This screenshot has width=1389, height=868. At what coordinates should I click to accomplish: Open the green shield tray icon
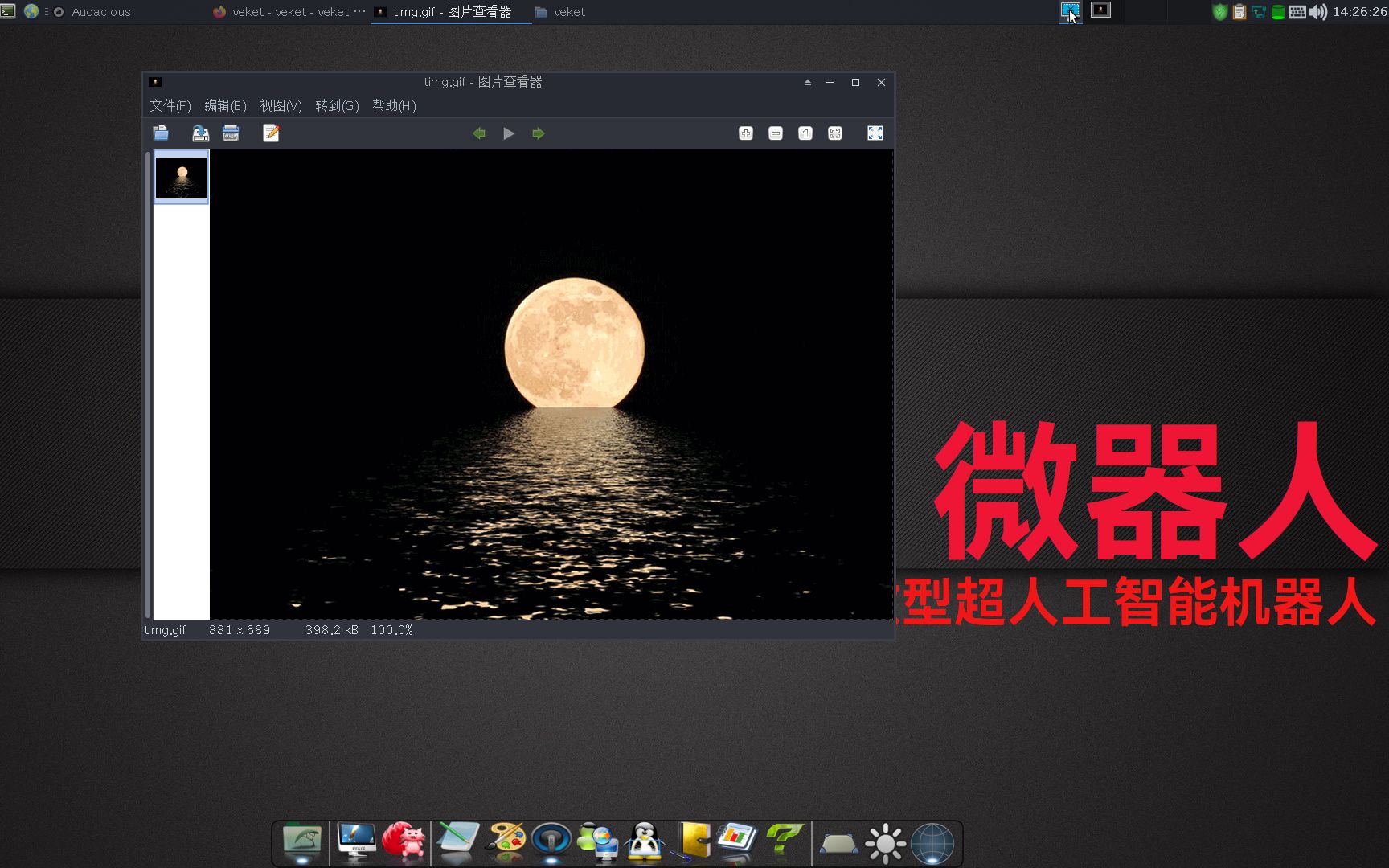1220,12
